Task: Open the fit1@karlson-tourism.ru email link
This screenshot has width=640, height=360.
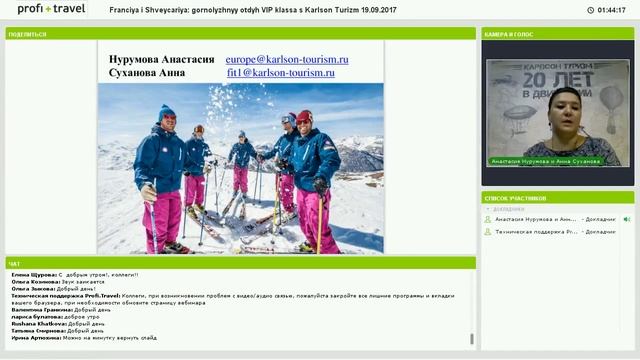Action: coord(281,73)
